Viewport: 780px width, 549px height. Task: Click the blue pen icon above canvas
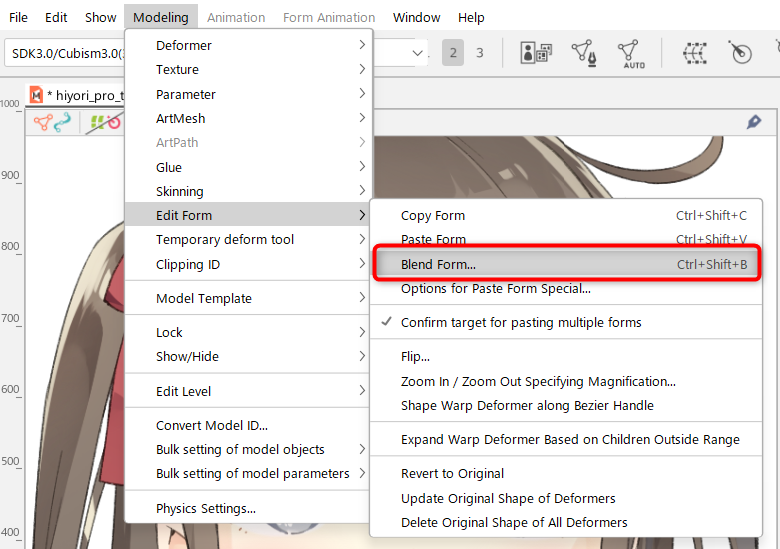click(754, 121)
